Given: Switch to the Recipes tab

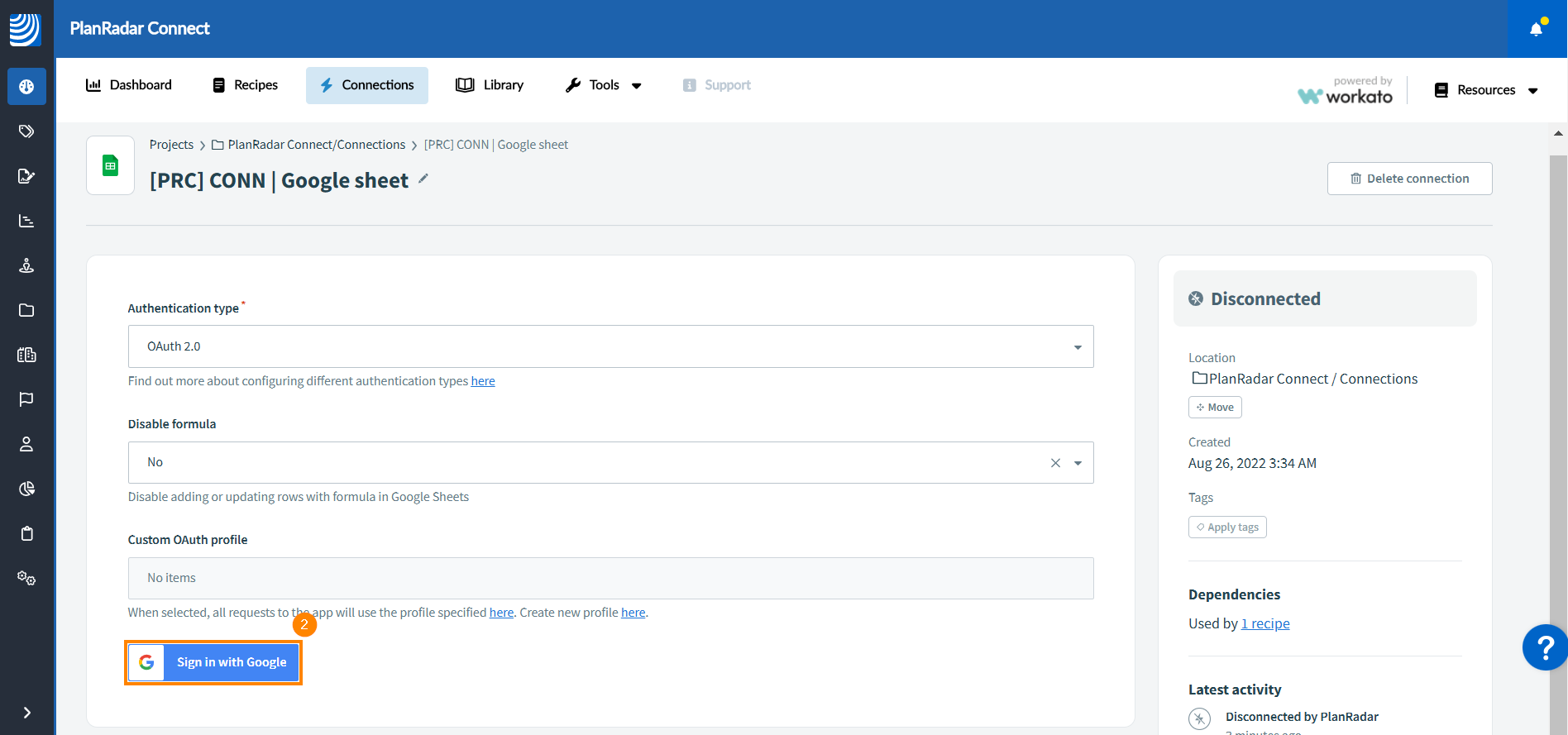Looking at the screenshot, I should [x=245, y=85].
